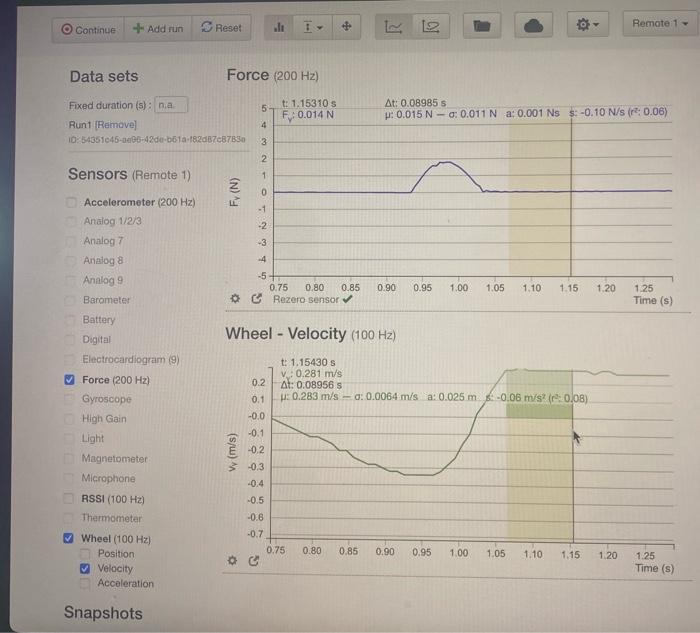Click the Continue button

pos(88,29)
